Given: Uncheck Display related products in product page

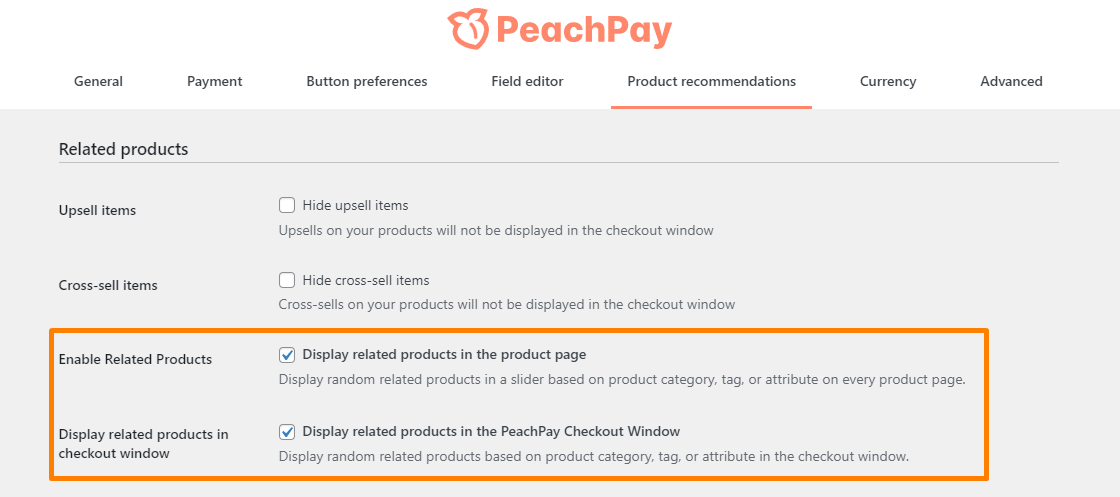Looking at the screenshot, I should pyautogui.click(x=287, y=354).
